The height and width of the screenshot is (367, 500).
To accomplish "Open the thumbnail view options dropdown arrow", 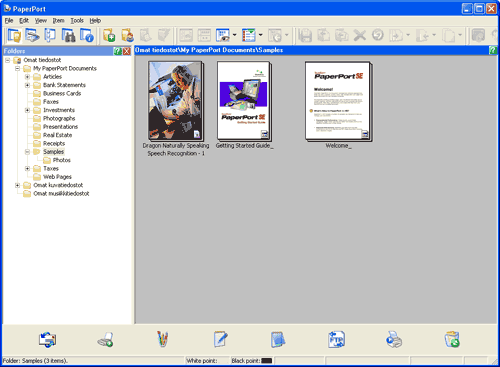I will [x=235, y=35].
